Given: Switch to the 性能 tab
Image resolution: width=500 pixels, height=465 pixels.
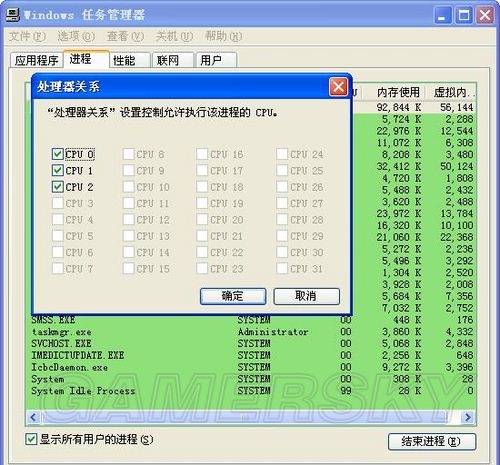Looking at the screenshot, I should coord(130,60).
